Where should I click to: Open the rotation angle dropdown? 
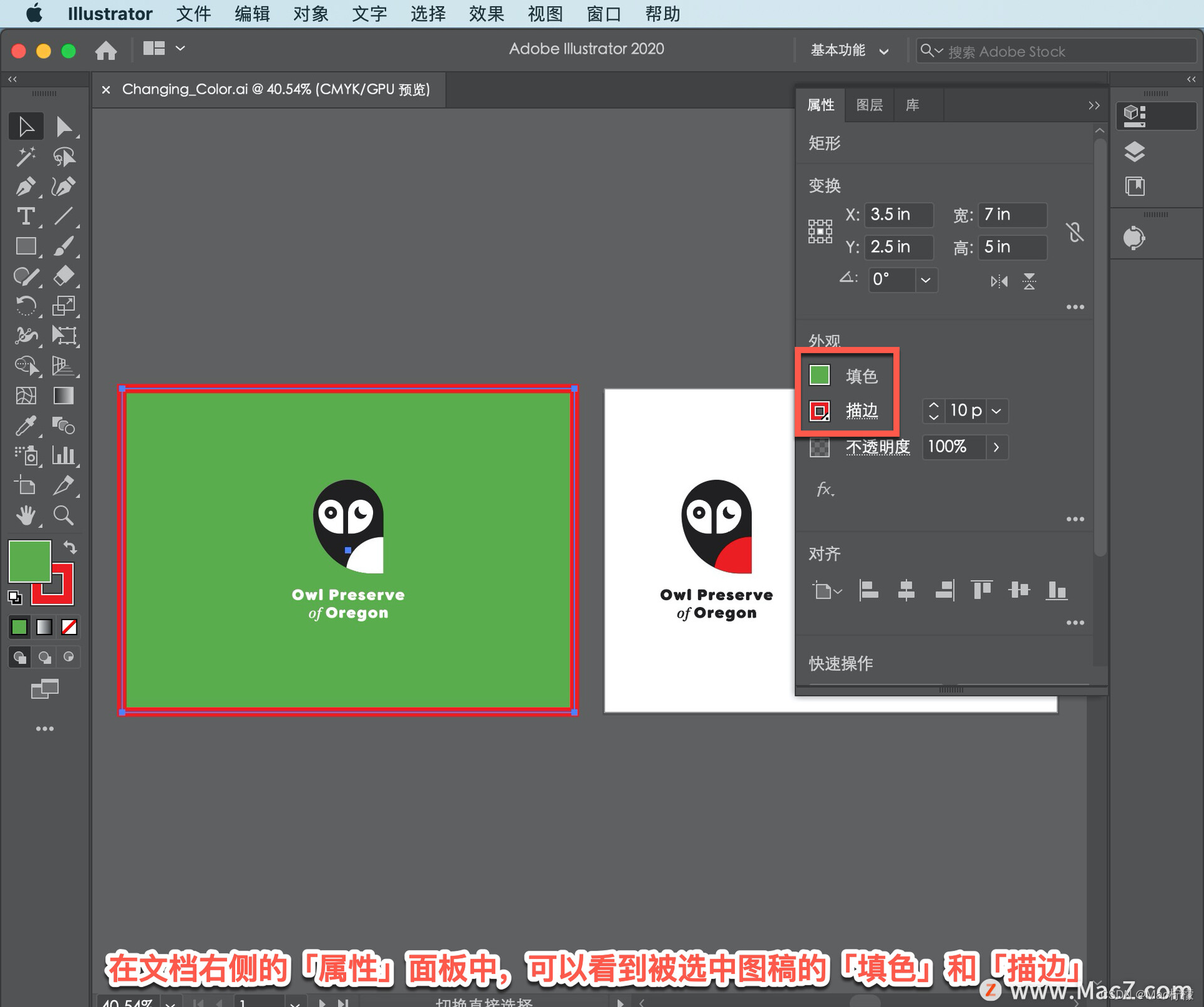[926, 280]
